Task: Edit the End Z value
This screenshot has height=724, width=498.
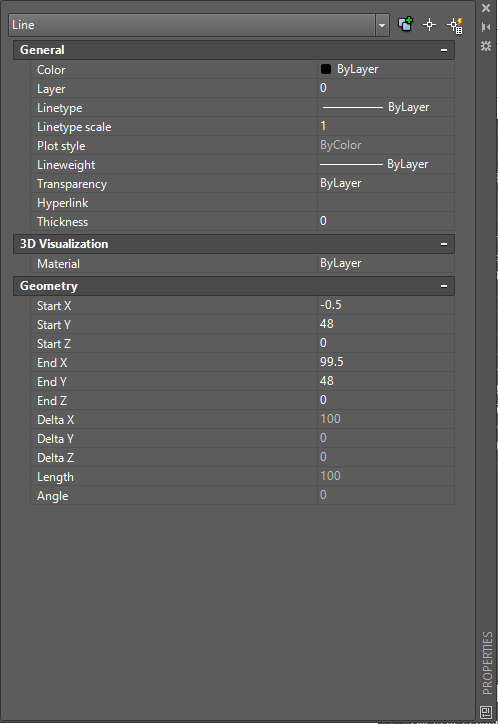Action: [x=386, y=400]
